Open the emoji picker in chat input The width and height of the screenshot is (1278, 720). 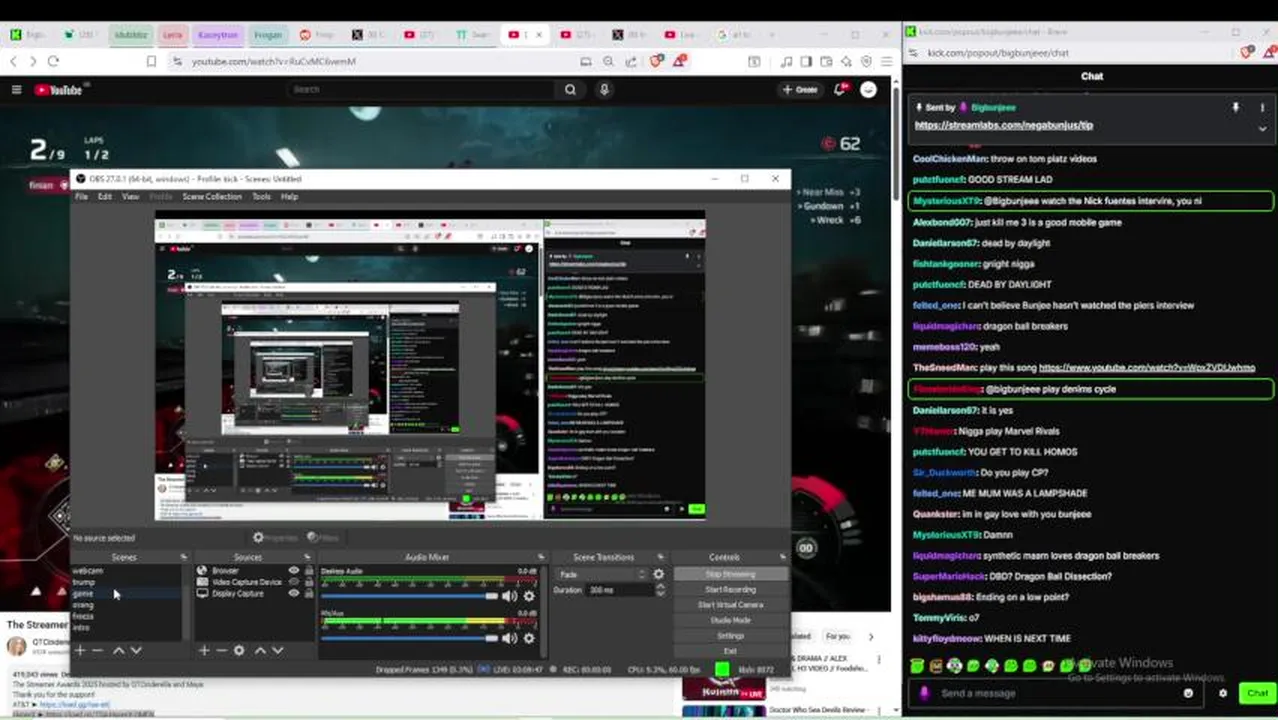(x=1188, y=693)
